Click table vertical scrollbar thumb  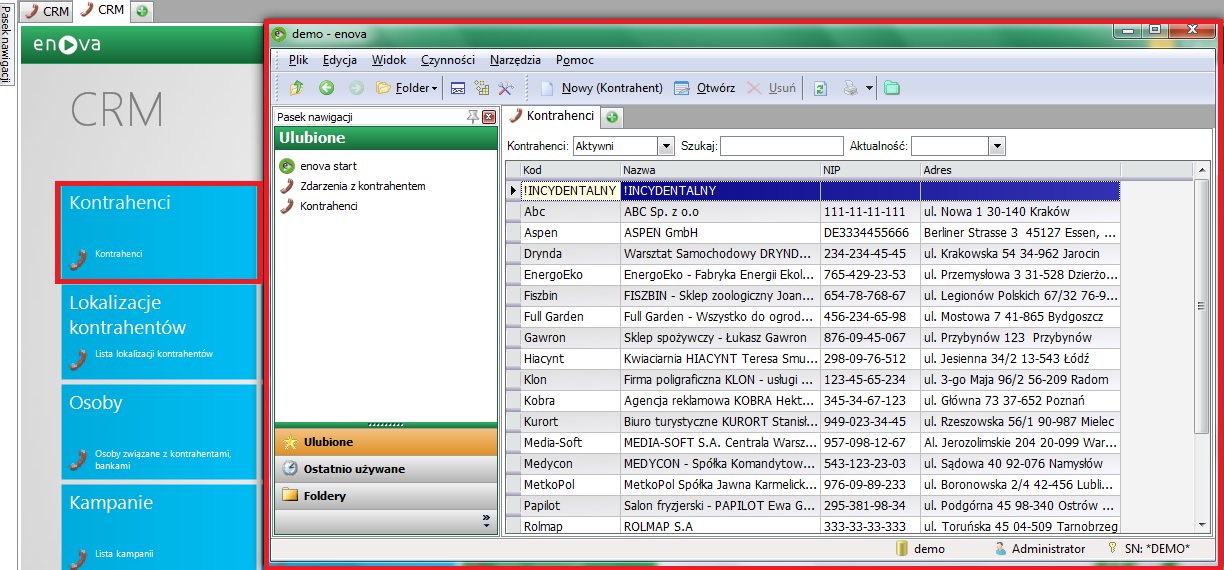point(1202,306)
